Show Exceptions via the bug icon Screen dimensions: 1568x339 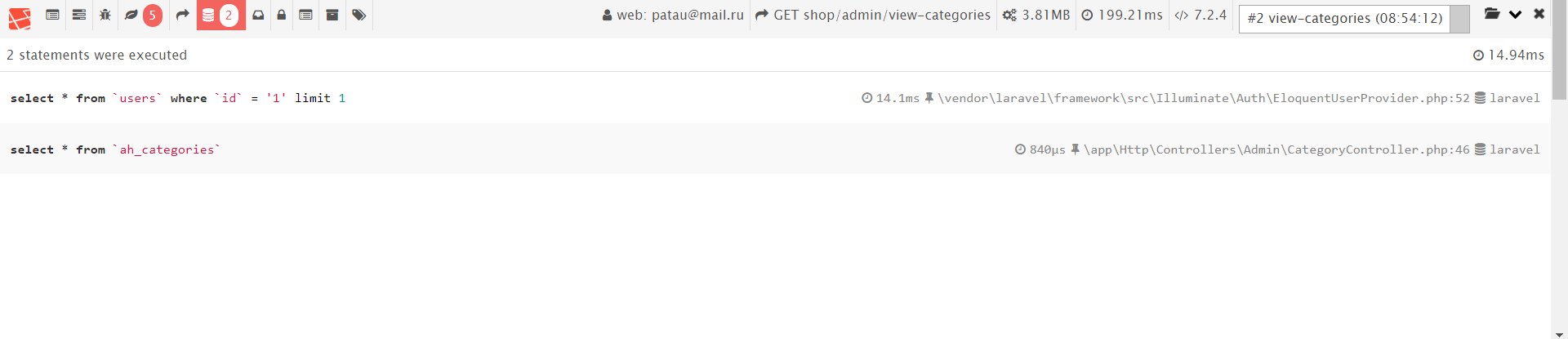click(x=105, y=15)
